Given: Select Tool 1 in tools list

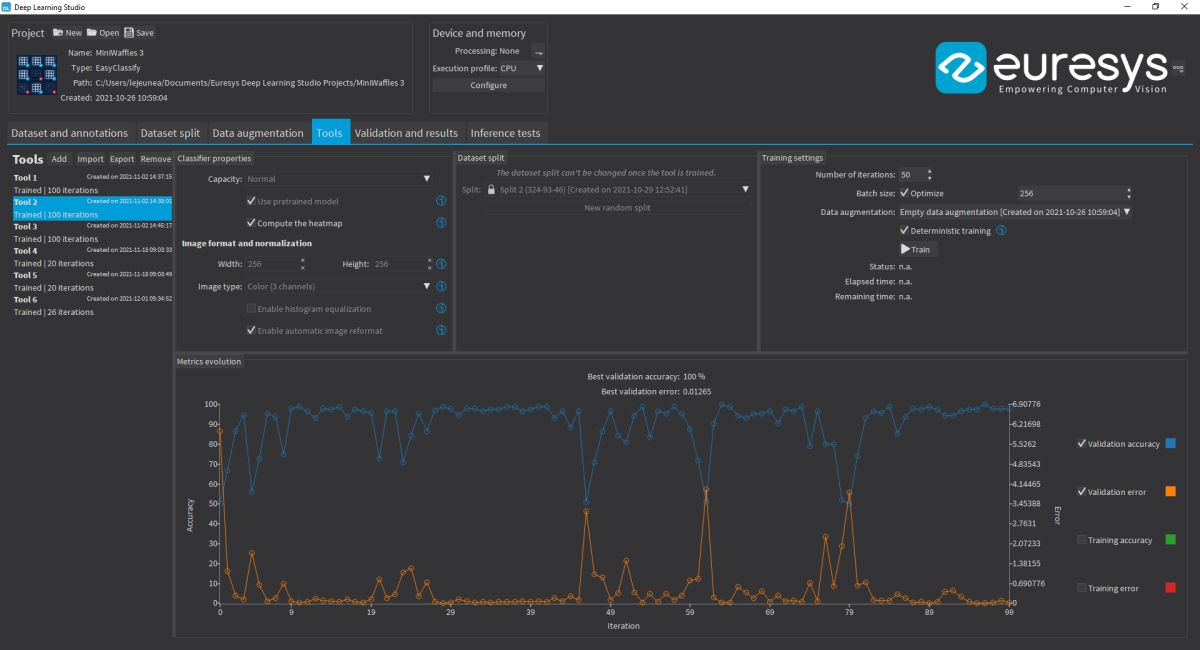Looking at the screenshot, I should pyautogui.click(x=92, y=183).
